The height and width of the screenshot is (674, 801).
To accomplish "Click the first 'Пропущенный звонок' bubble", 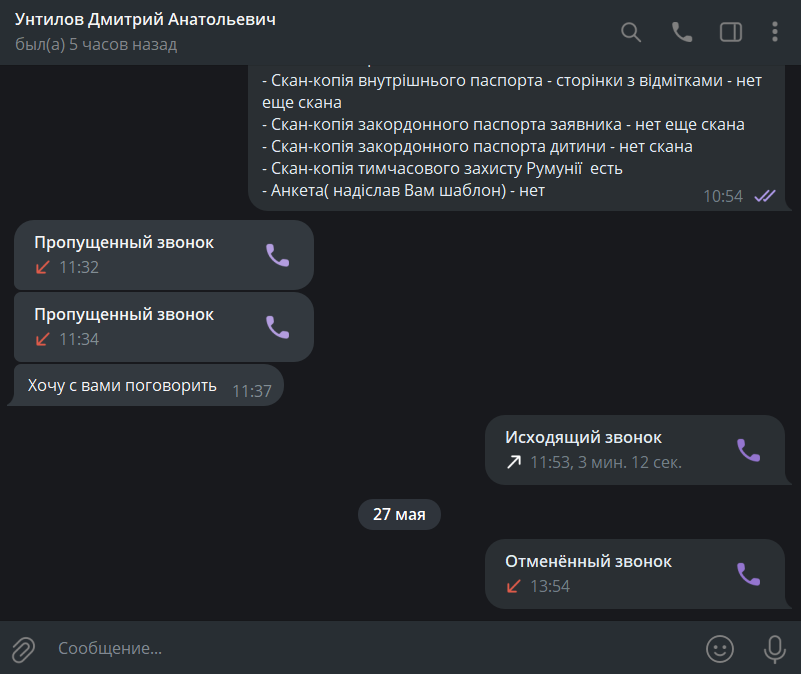I will pyautogui.click(x=163, y=255).
